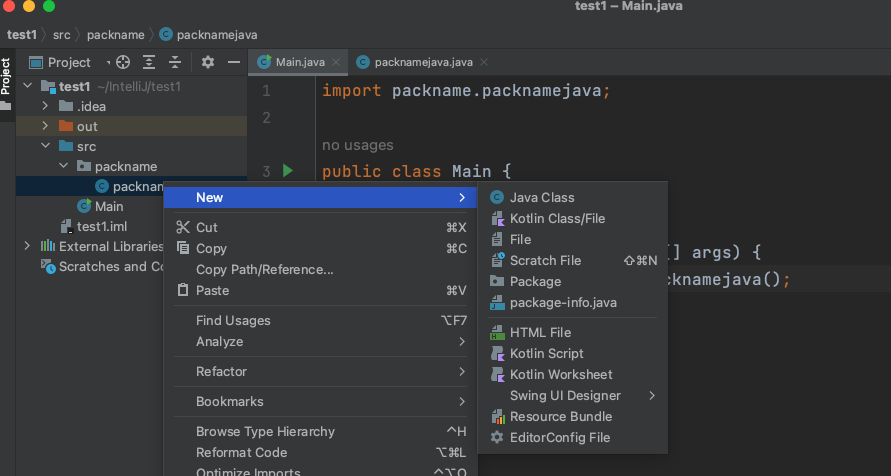
Task: Click the Kotlin Worksheet icon
Action: (x=497, y=374)
